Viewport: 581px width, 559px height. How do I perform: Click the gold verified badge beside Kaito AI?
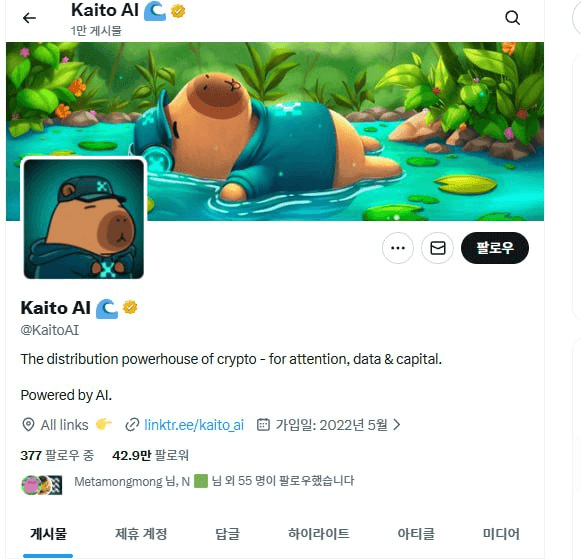pos(130,307)
